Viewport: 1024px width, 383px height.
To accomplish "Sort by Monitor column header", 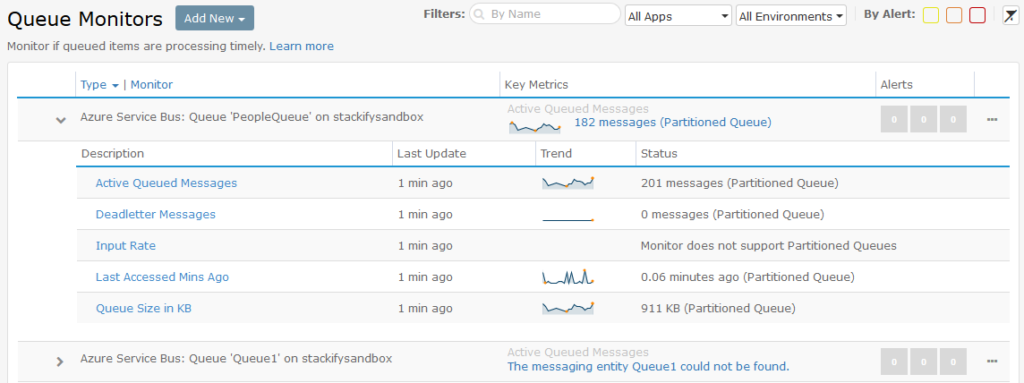I will pyautogui.click(x=152, y=84).
